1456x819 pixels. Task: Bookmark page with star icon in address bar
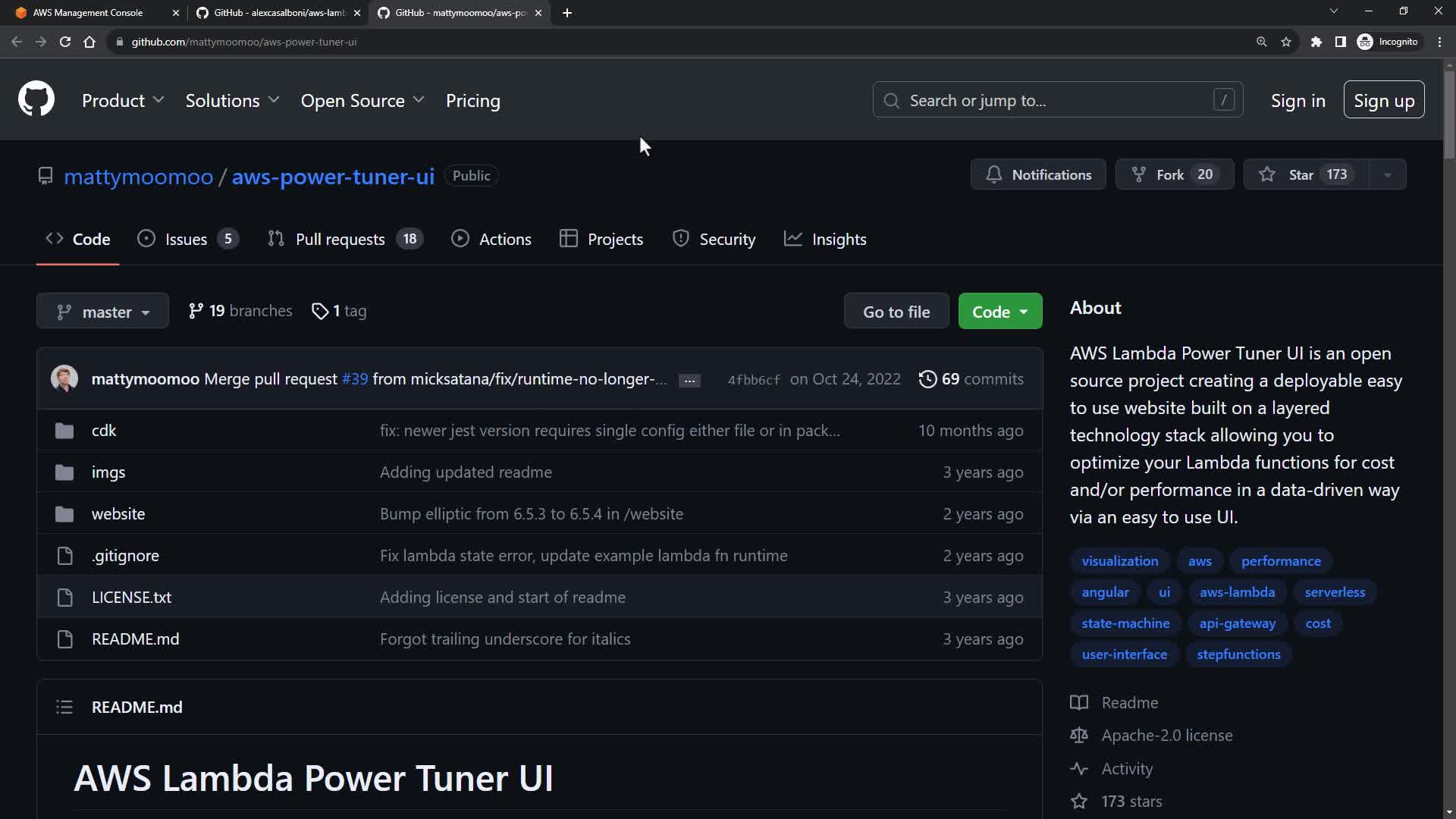(x=1286, y=42)
